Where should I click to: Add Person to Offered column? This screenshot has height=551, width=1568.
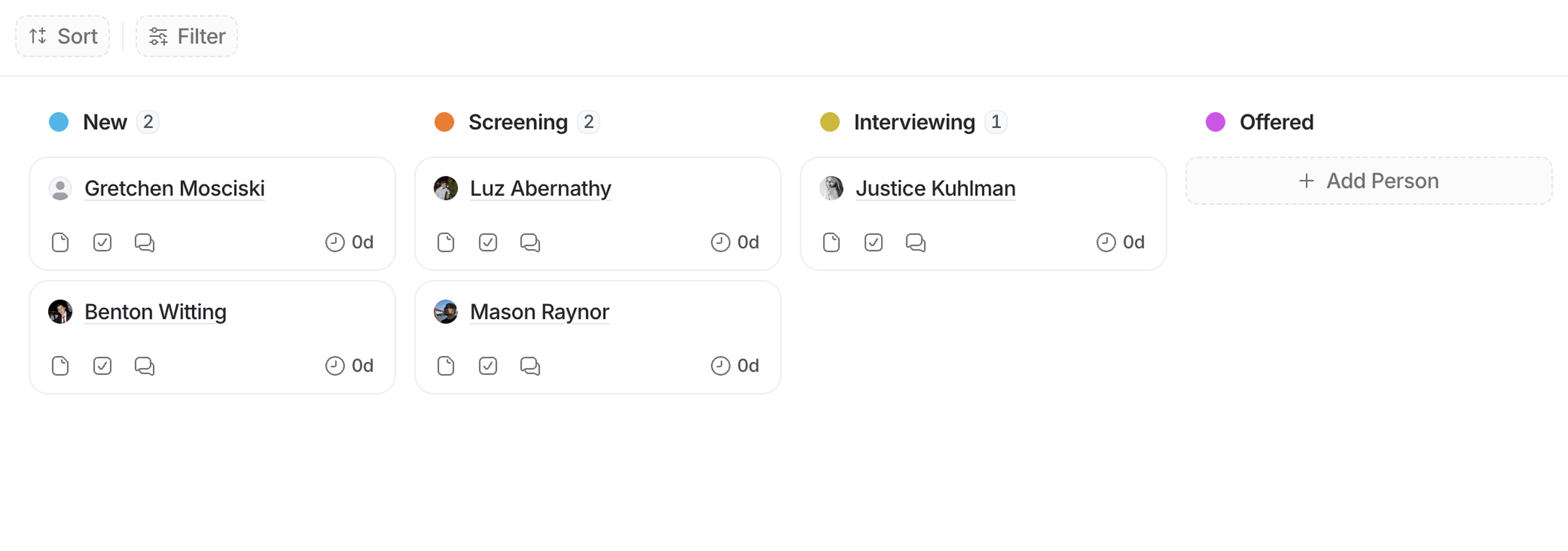1368,181
